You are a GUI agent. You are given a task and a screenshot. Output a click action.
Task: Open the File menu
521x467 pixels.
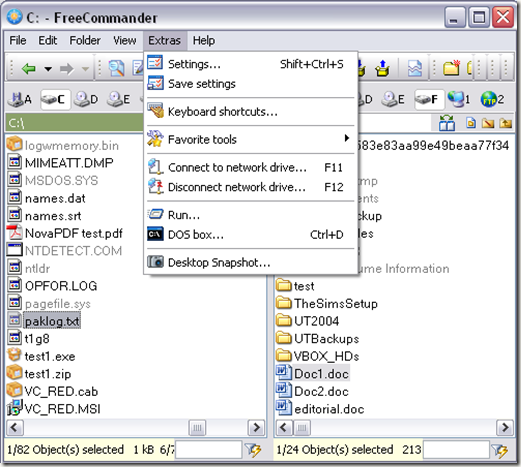point(18,41)
